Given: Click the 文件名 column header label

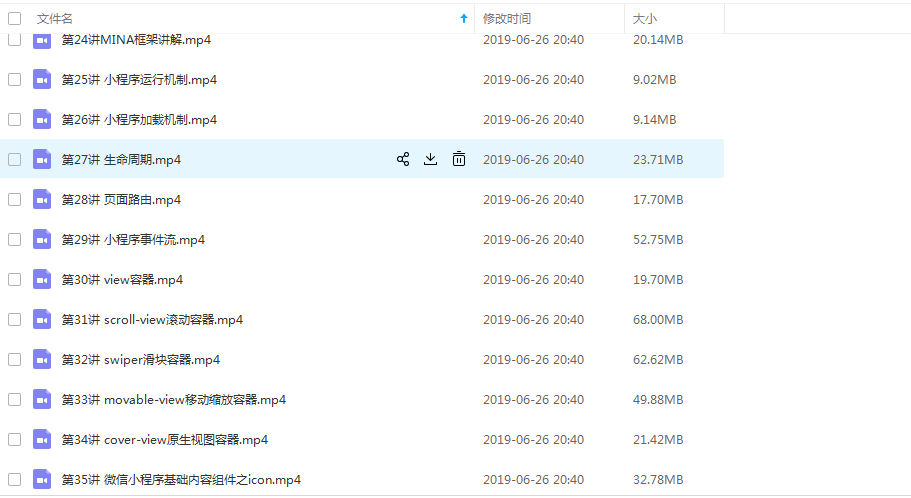Looking at the screenshot, I should [x=54, y=18].
